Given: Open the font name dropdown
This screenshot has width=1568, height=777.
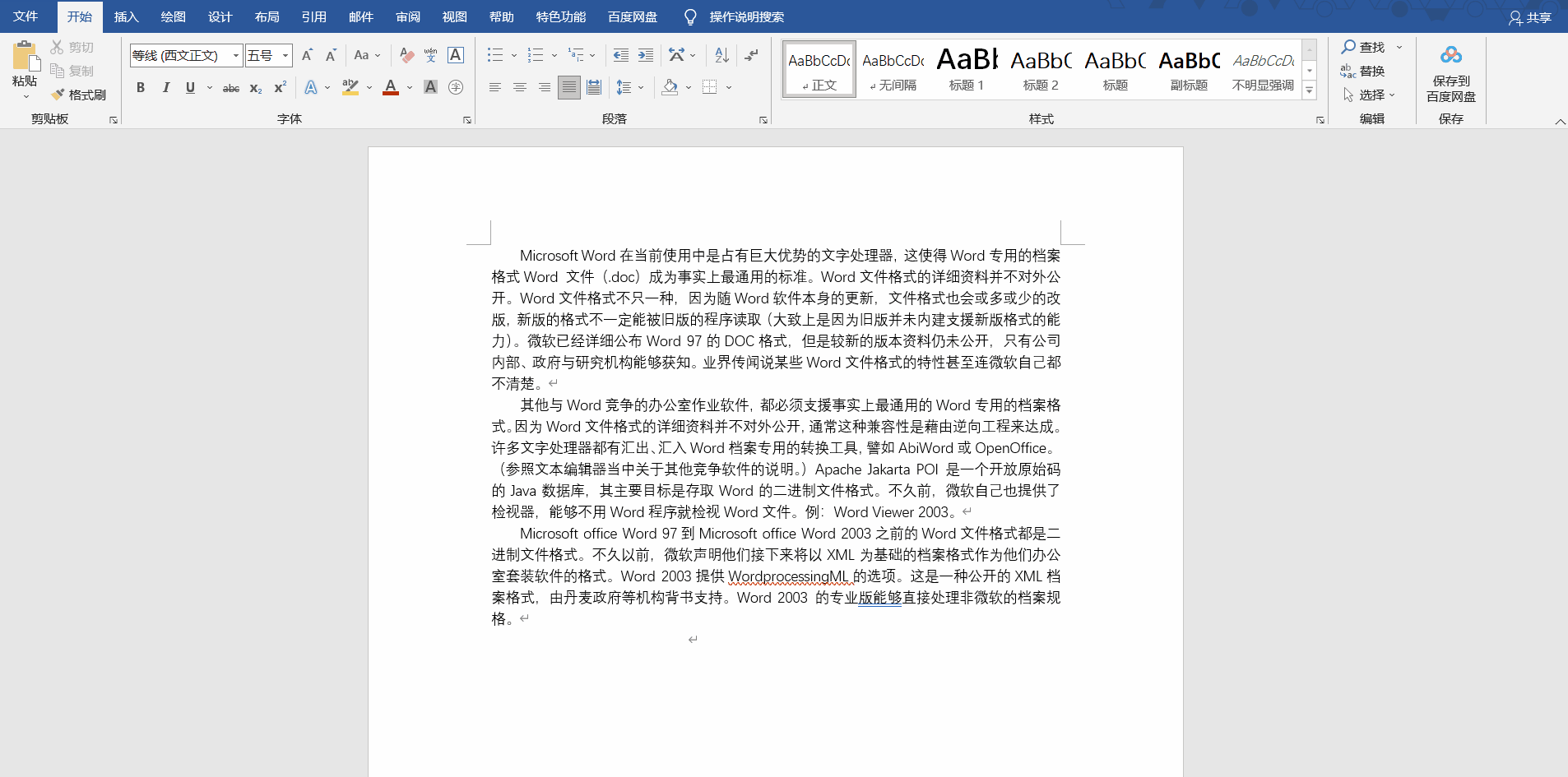Looking at the screenshot, I should click(236, 55).
